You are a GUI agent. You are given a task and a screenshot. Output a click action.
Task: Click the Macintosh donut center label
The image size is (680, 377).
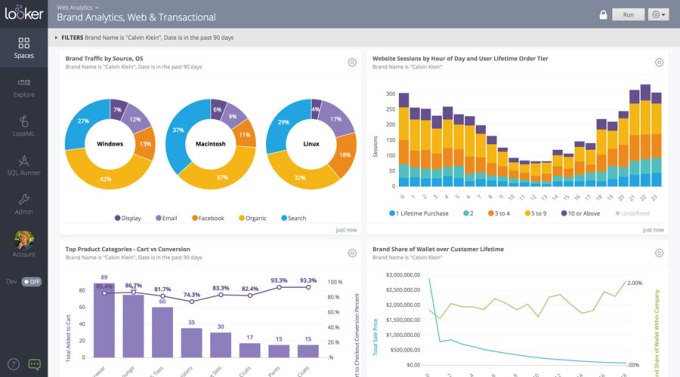point(210,144)
